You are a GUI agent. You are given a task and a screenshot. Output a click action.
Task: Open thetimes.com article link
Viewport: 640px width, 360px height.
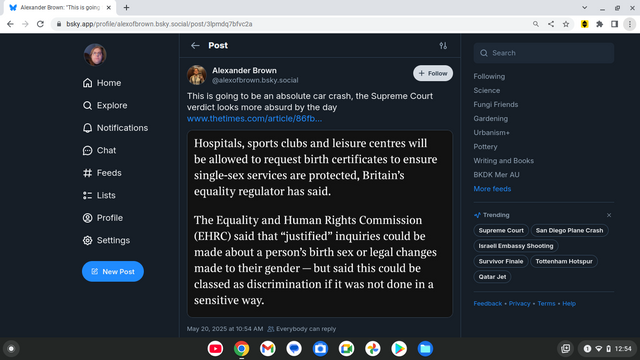[x=254, y=119]
